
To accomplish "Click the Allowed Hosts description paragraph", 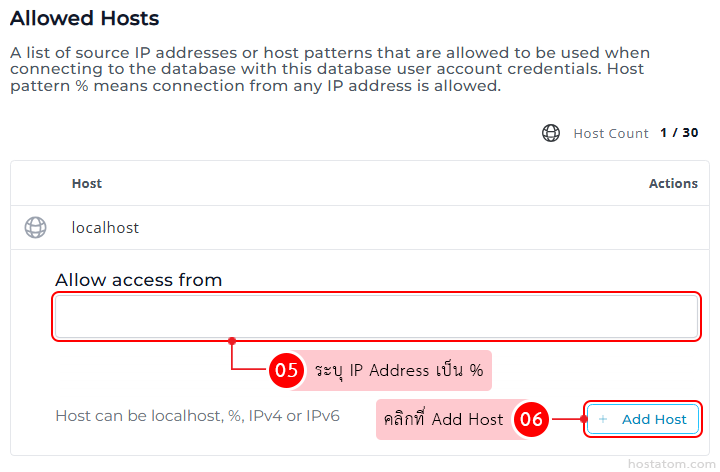I will click(330, 69).
